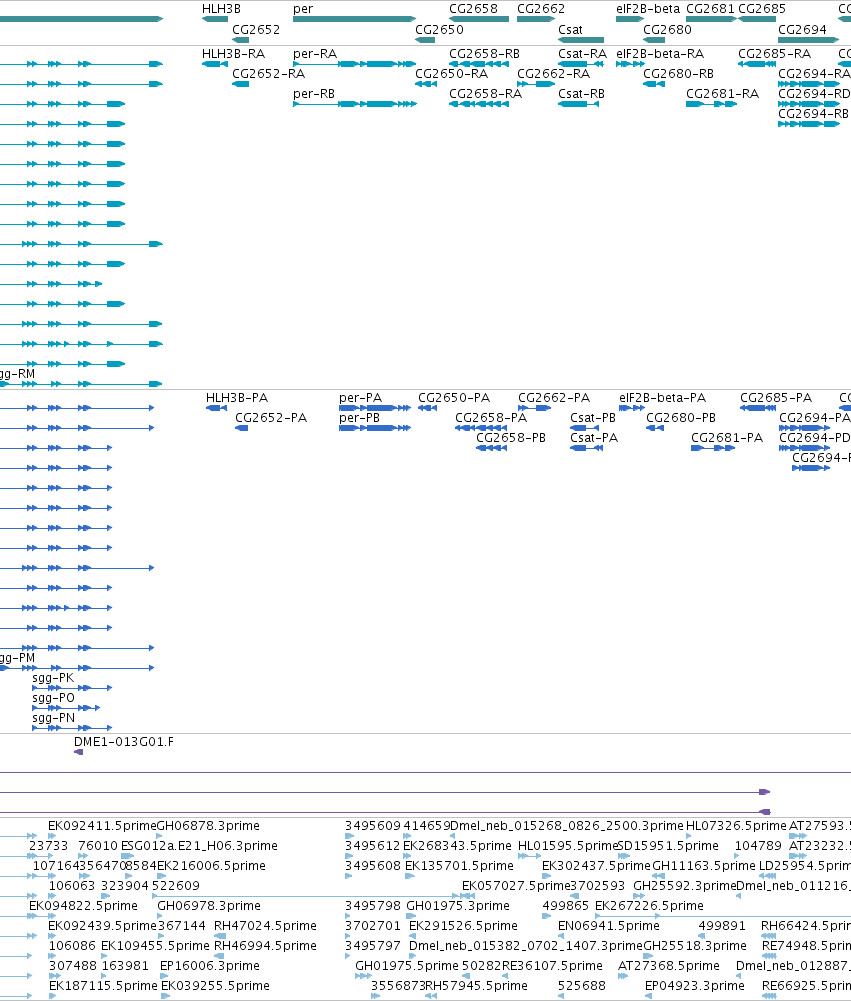Select the Csat-PA CDS label
The image size is (851, 1001).
coord(594,437)
